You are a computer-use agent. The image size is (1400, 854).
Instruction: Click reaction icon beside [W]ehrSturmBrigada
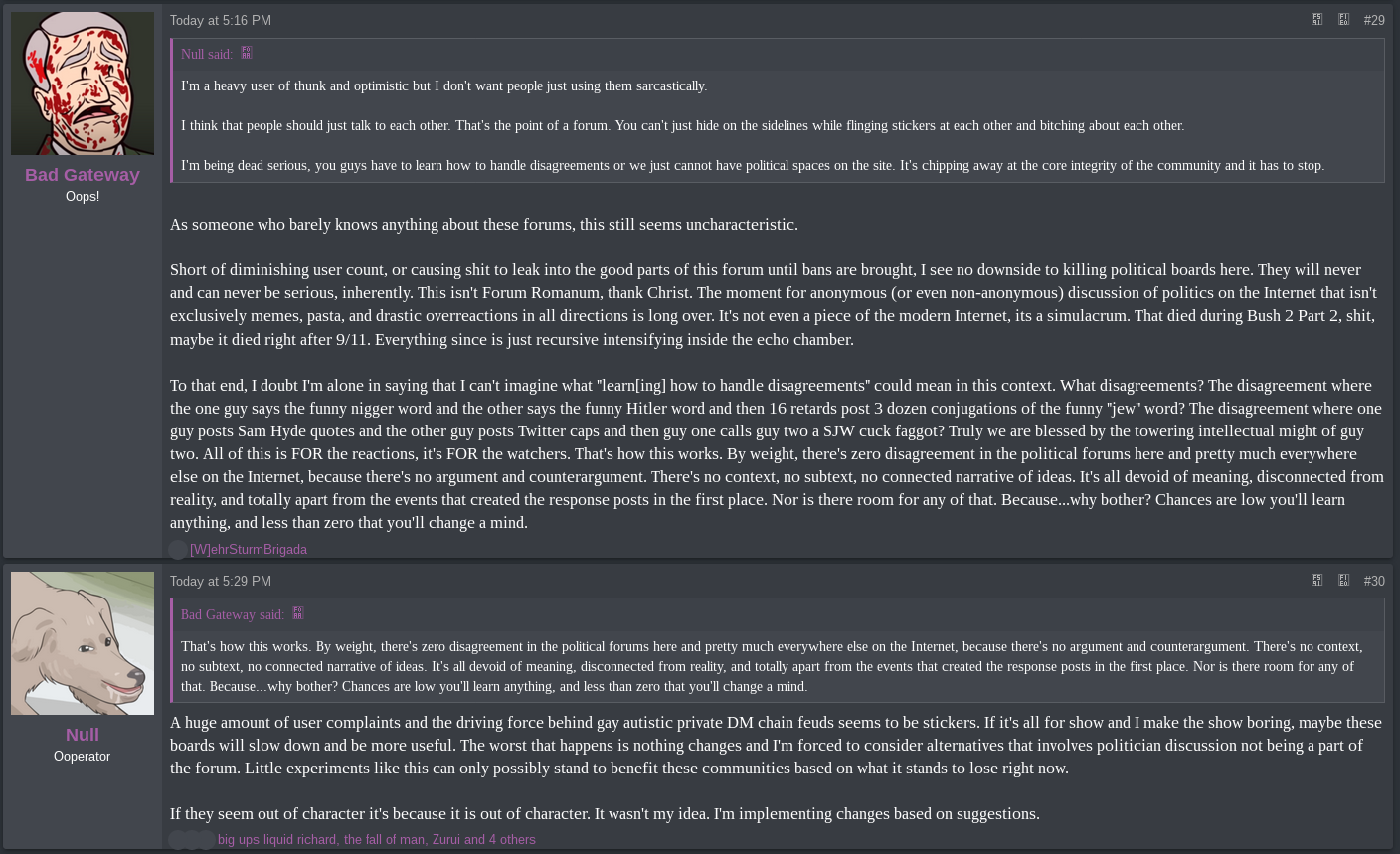pyautogui.click(x=178, y=549)
